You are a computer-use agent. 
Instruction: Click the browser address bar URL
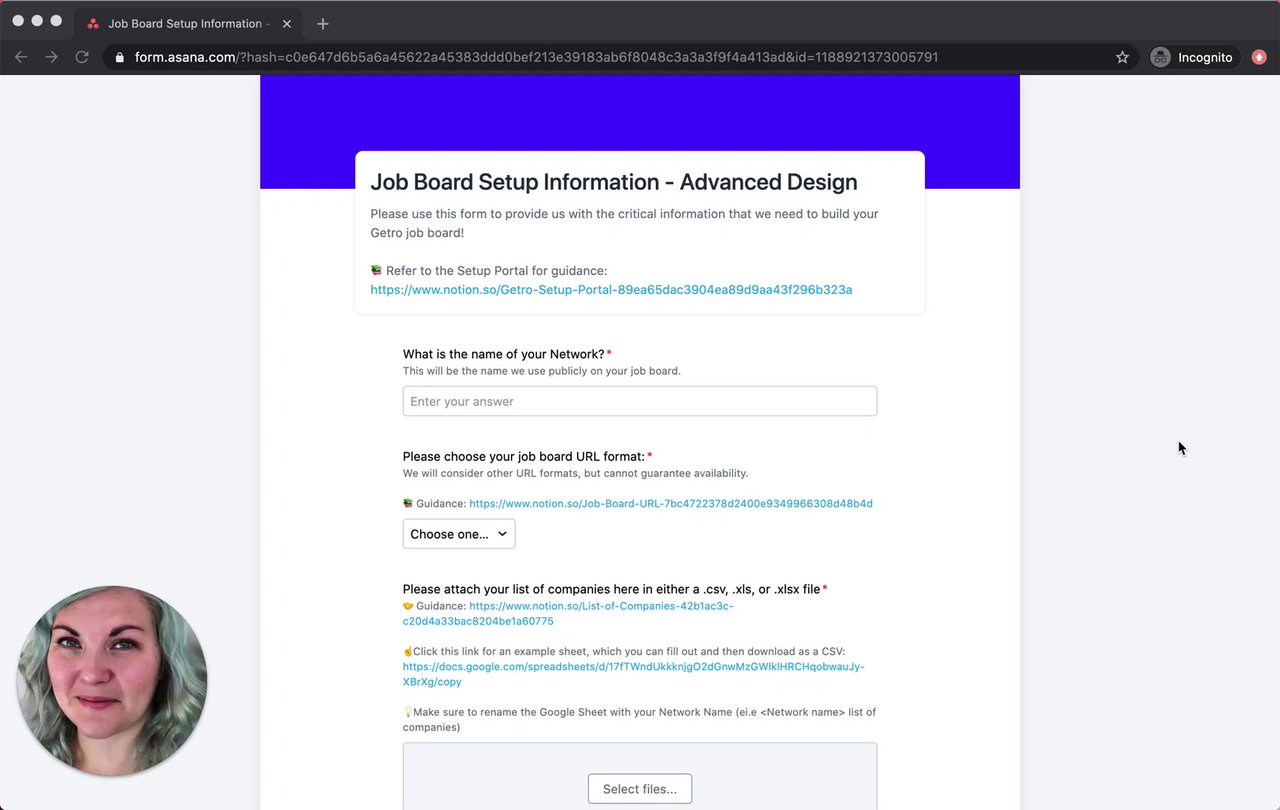(536, 57)
